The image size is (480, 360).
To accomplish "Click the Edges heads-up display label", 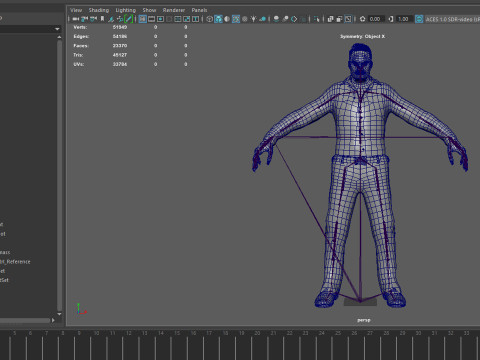I will click(x=81, y=36).
